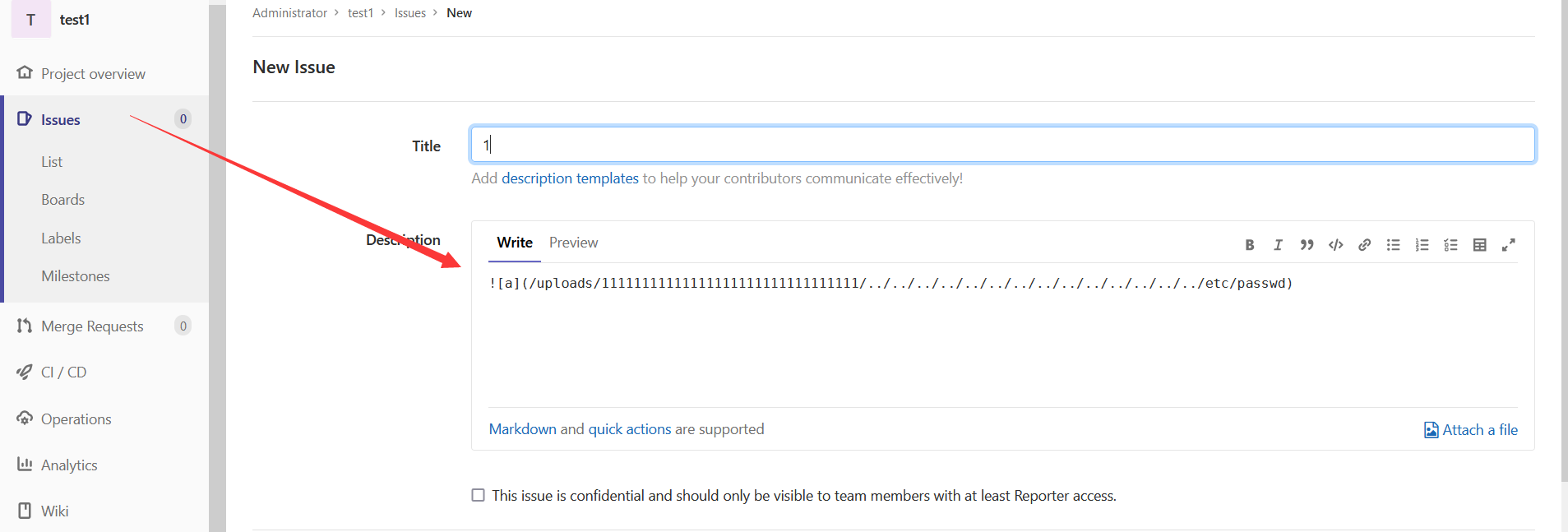This screenshot has width=1568, height=532.
Task: Add a bullet list icon
Action: tap(1393, 245)
